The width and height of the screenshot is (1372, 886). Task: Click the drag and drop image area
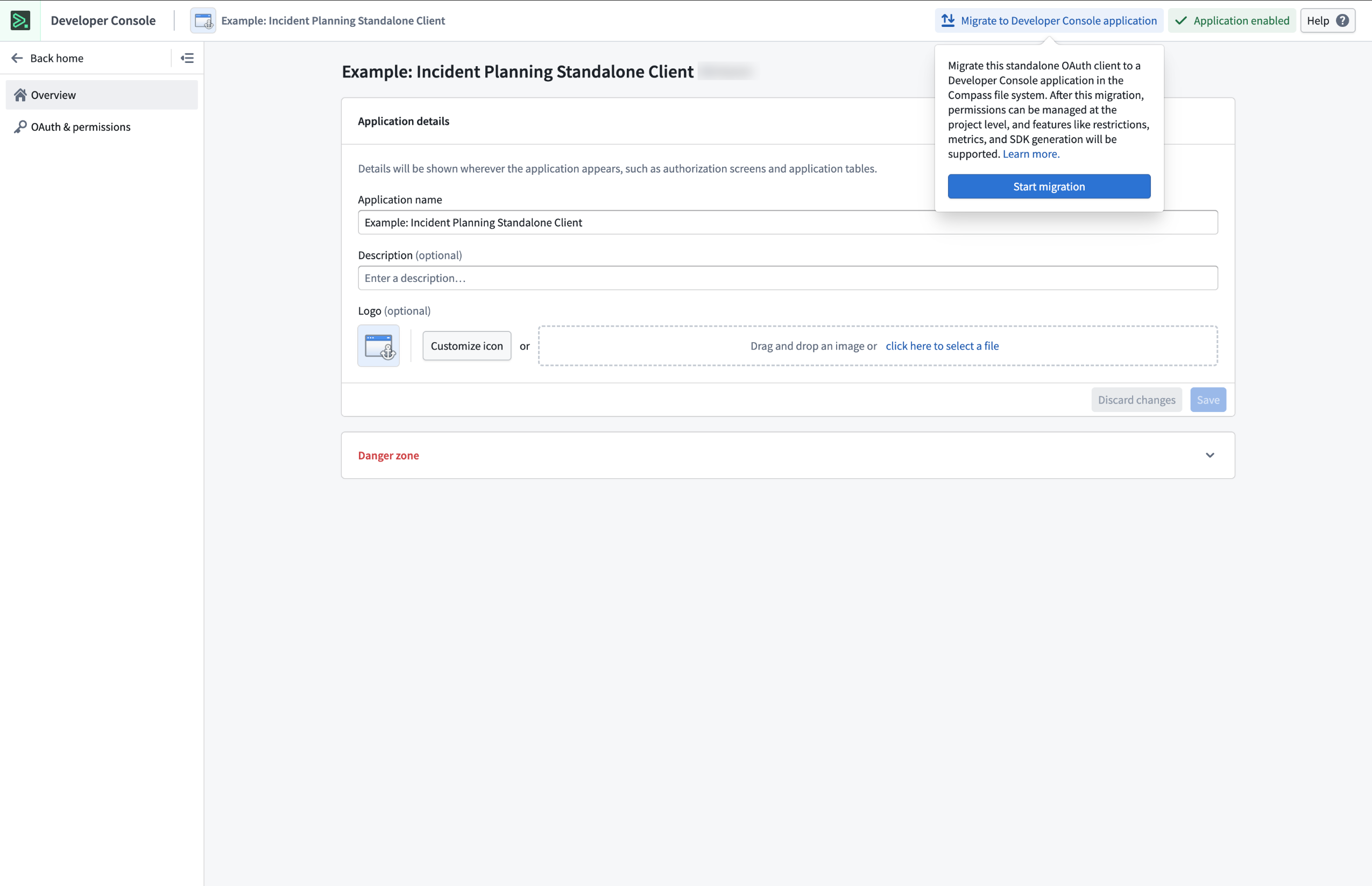[878, 346]
